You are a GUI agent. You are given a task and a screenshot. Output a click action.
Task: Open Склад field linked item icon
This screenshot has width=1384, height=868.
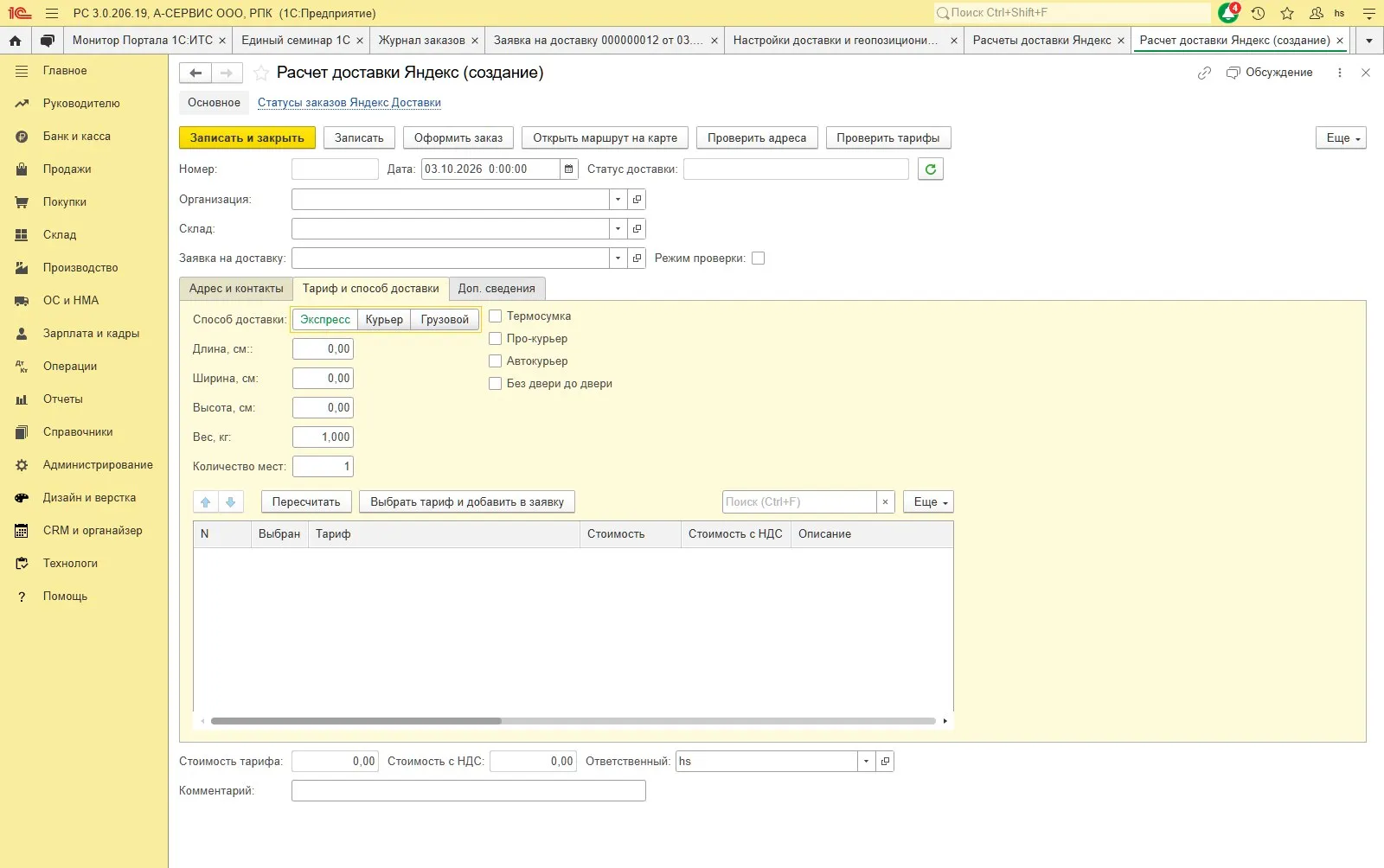tap(637, 229)
